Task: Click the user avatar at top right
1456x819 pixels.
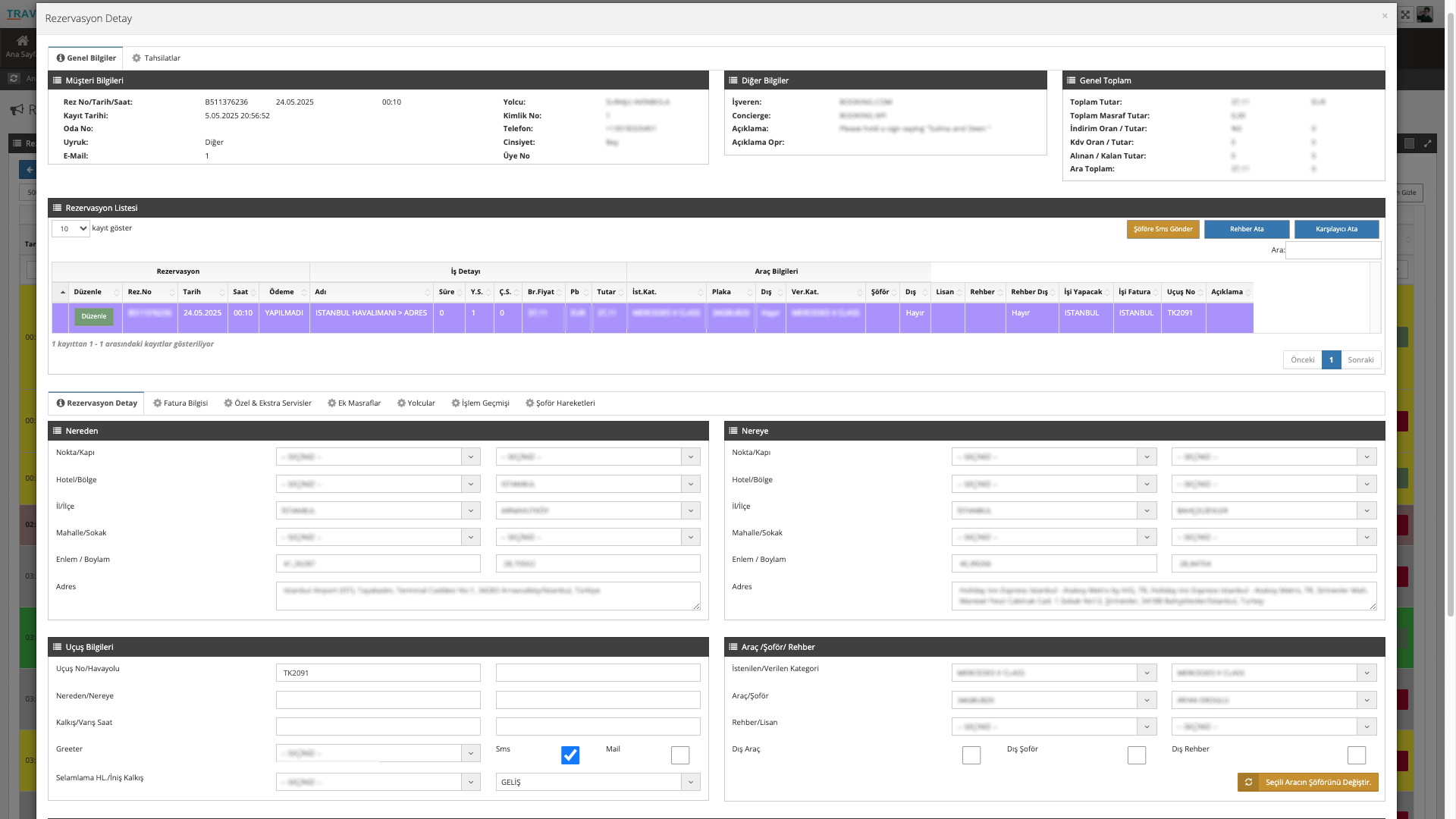Action: tap(1424, 14)
